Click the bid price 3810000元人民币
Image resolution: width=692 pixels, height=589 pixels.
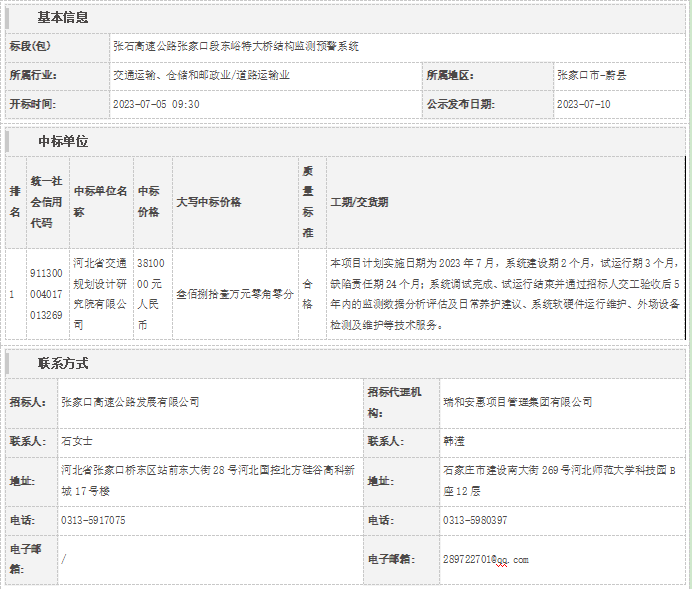[149, 295]
